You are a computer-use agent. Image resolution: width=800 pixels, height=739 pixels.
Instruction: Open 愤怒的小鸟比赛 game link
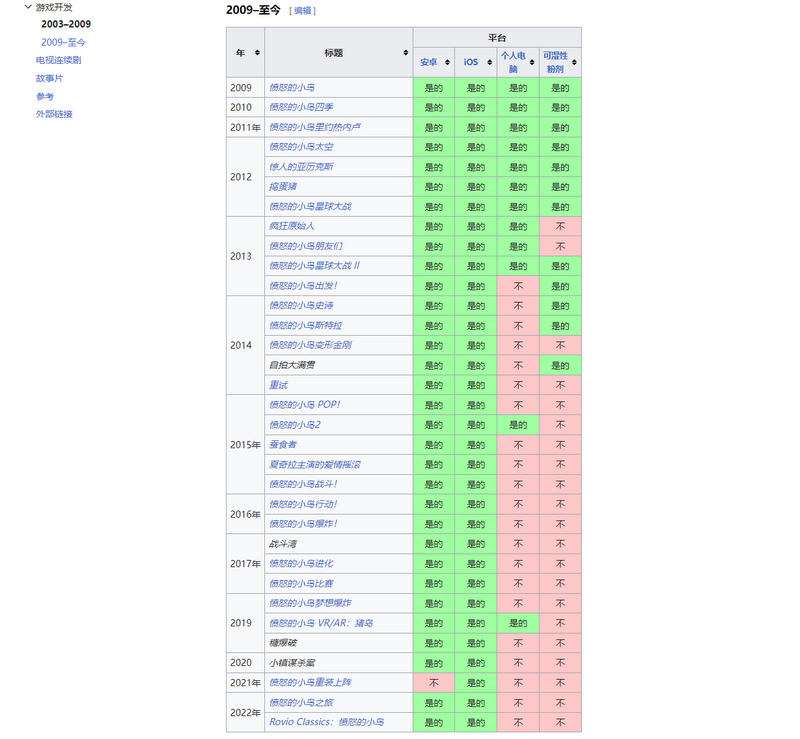301,583
